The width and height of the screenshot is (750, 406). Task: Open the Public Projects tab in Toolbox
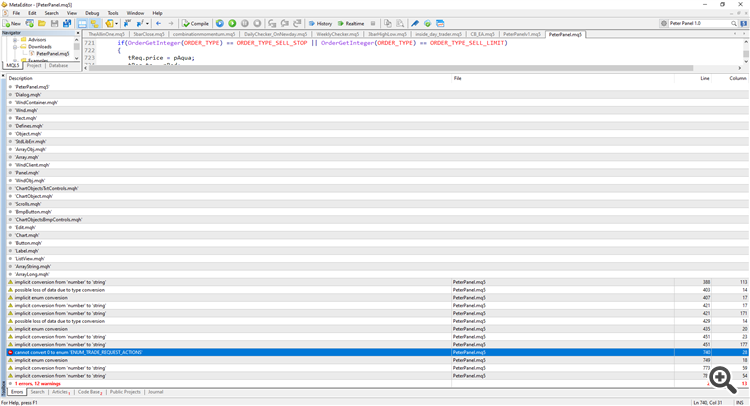pos(125,392)
